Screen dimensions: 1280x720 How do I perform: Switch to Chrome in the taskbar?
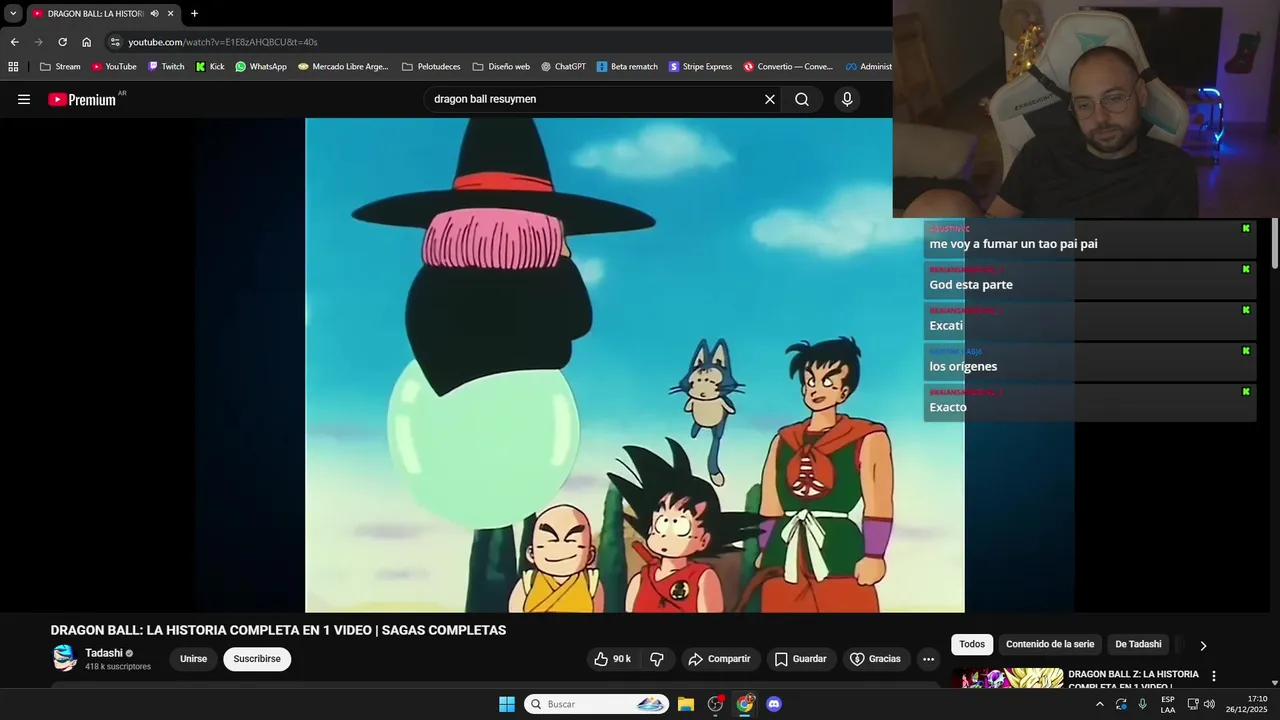coord(745,704)
